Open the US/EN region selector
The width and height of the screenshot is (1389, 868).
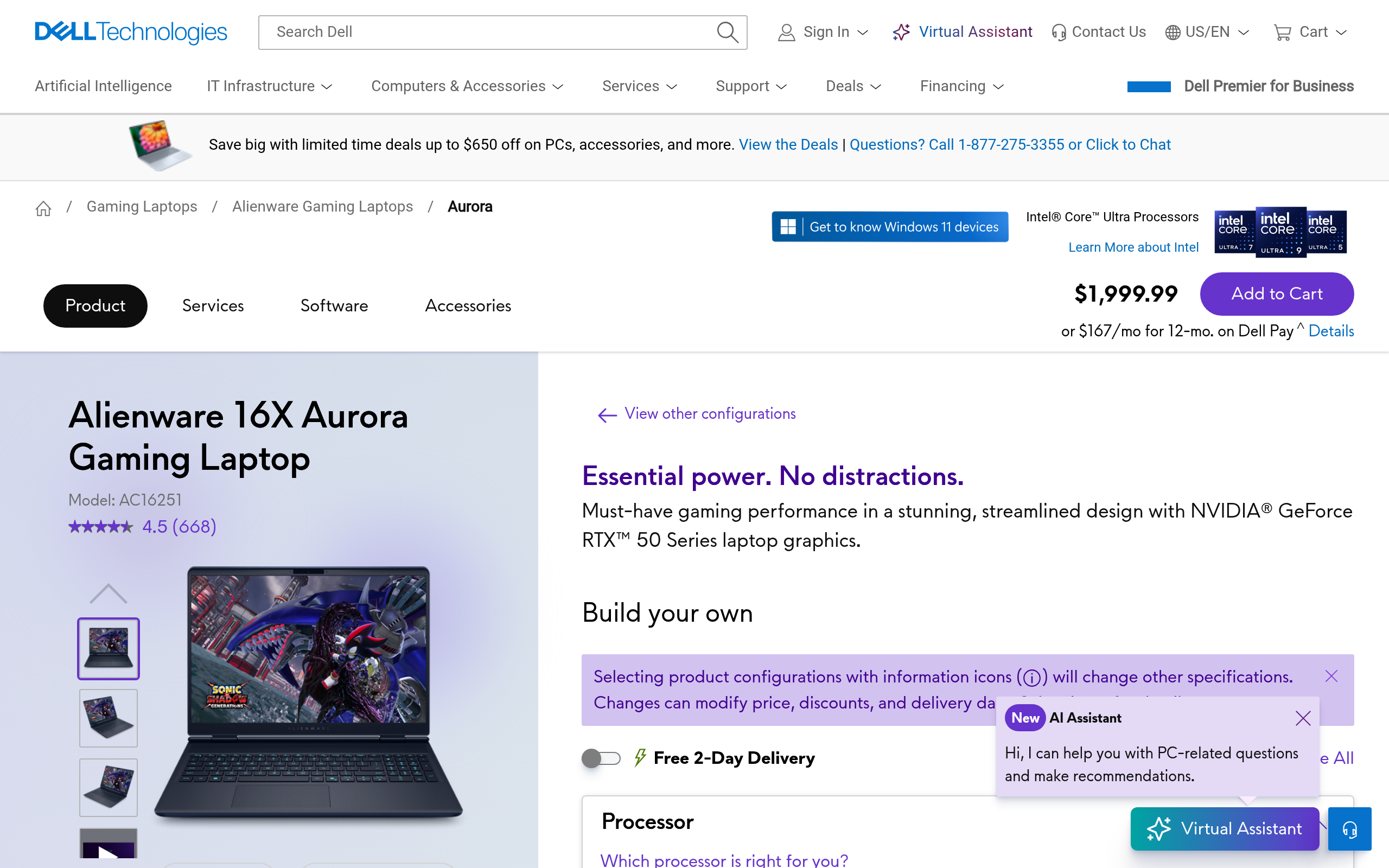tap(1207, 32)
